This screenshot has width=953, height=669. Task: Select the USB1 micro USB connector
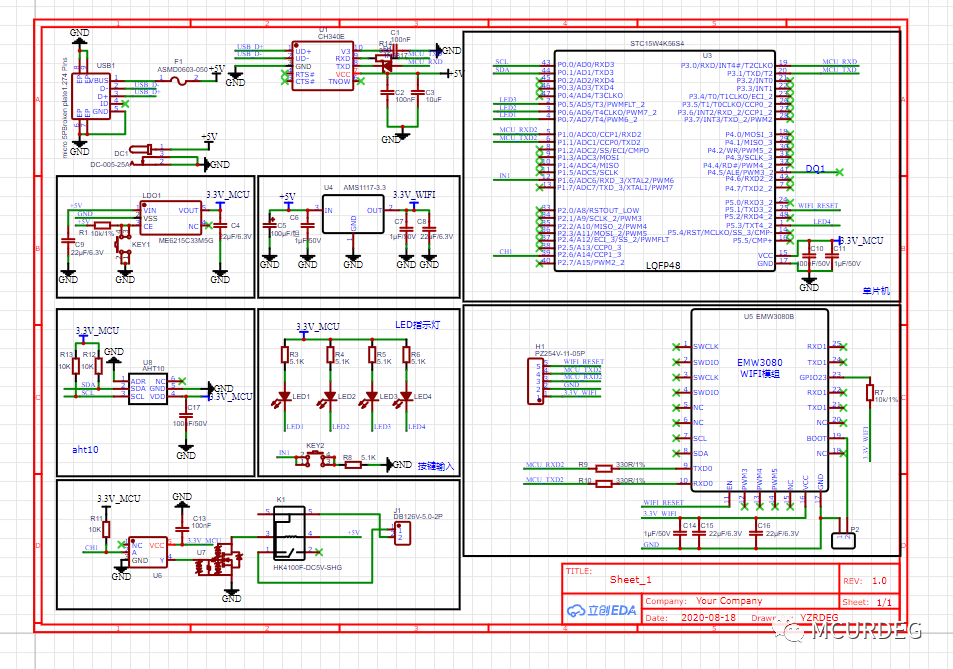click(91, 96)
